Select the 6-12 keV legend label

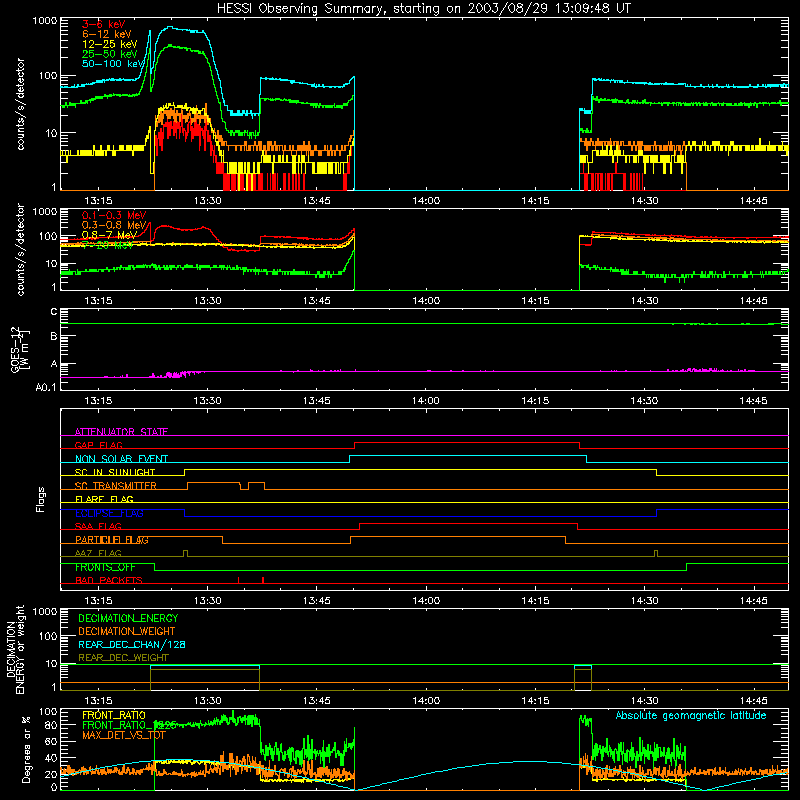(107, 34)
